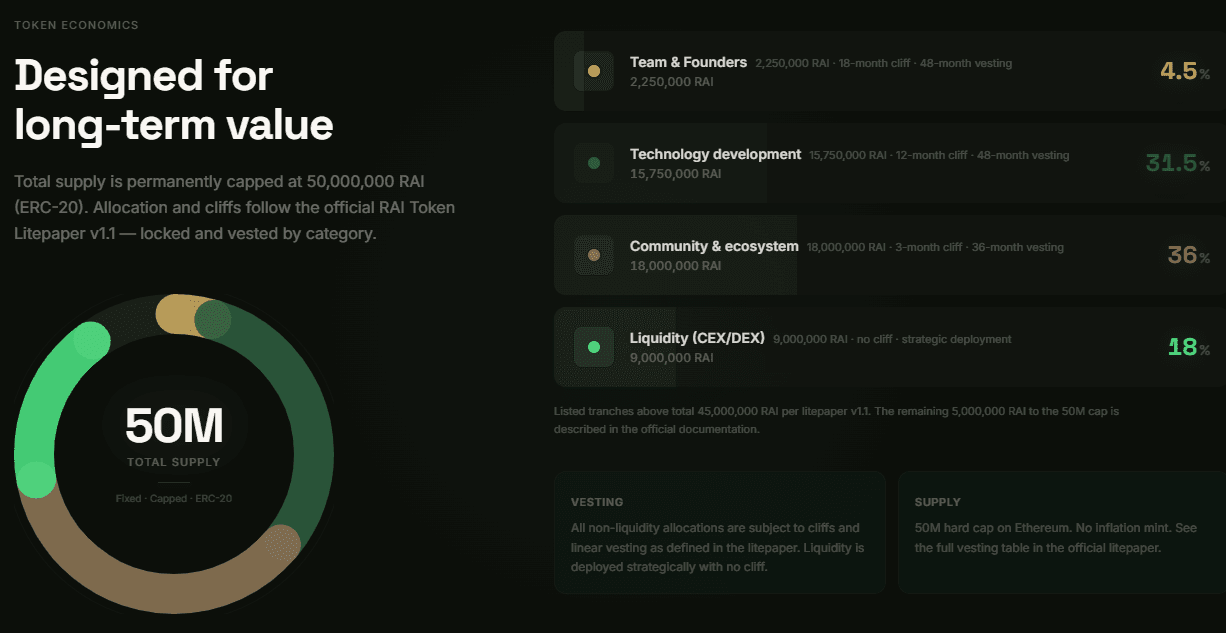The height and width of the screenshot is (633, 1226).
Task: Select the Team & Founders allocation title
Action: point(688,62)
